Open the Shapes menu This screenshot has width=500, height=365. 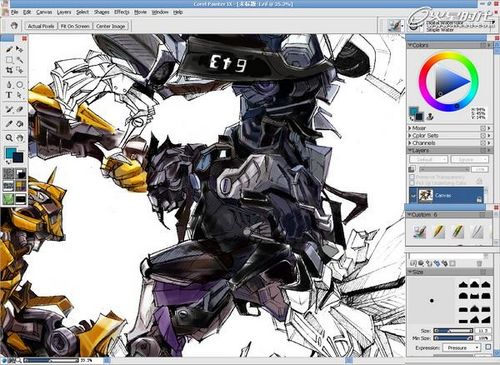click(102, 12)
